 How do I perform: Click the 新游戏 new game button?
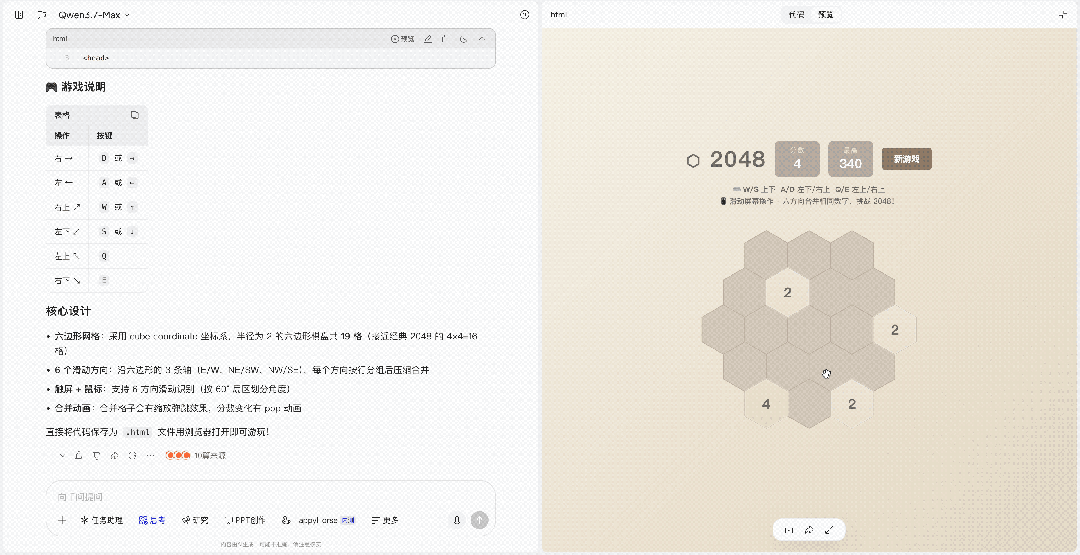[906, 159]
